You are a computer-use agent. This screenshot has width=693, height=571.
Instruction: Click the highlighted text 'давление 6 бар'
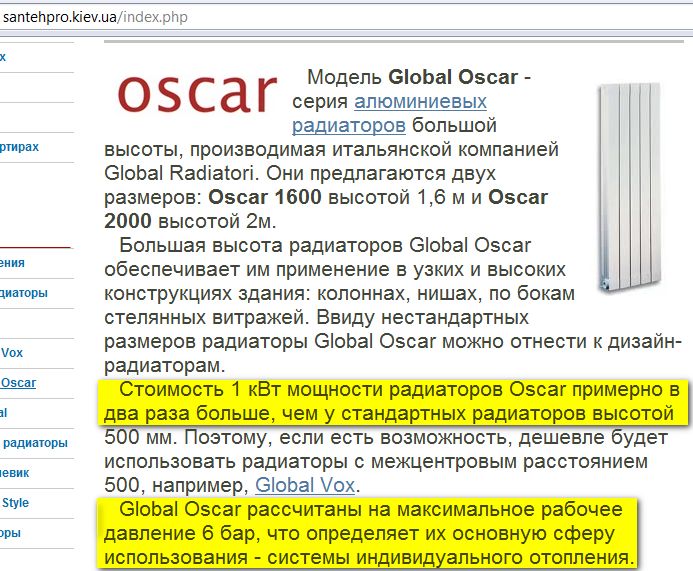(180, 533)
